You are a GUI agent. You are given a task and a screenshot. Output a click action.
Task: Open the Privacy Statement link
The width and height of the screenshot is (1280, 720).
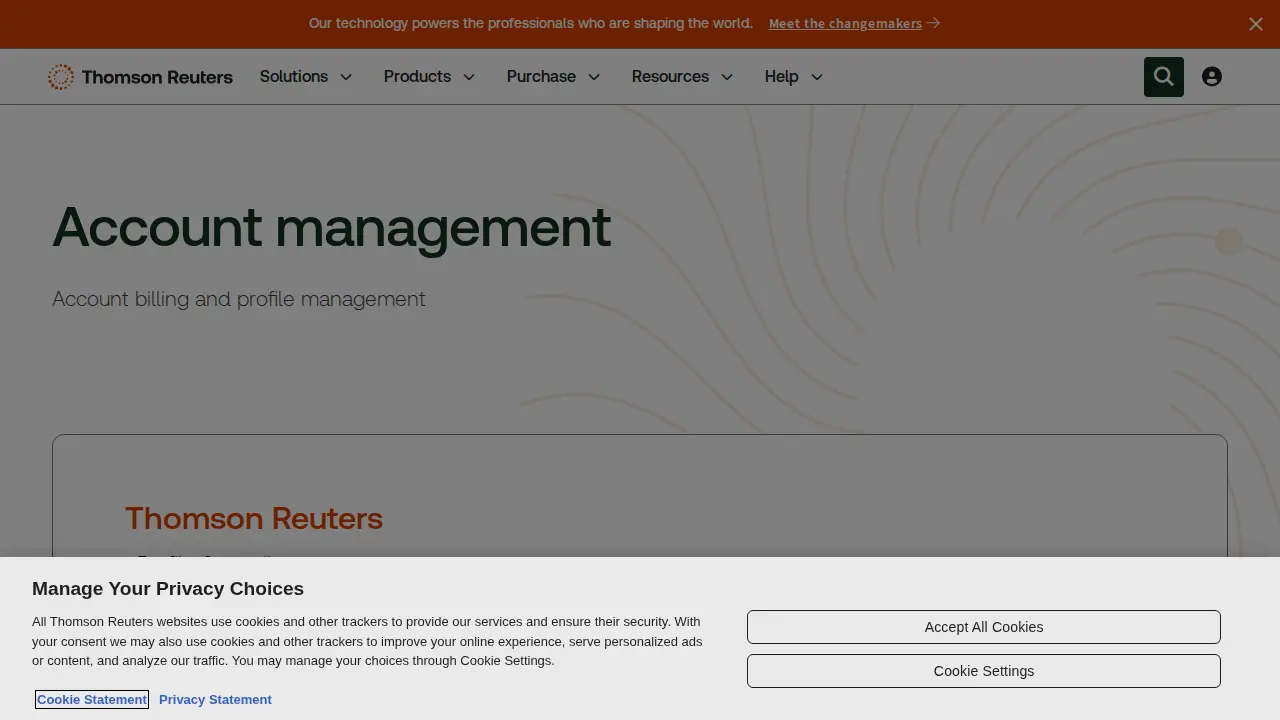click(215, 699)
